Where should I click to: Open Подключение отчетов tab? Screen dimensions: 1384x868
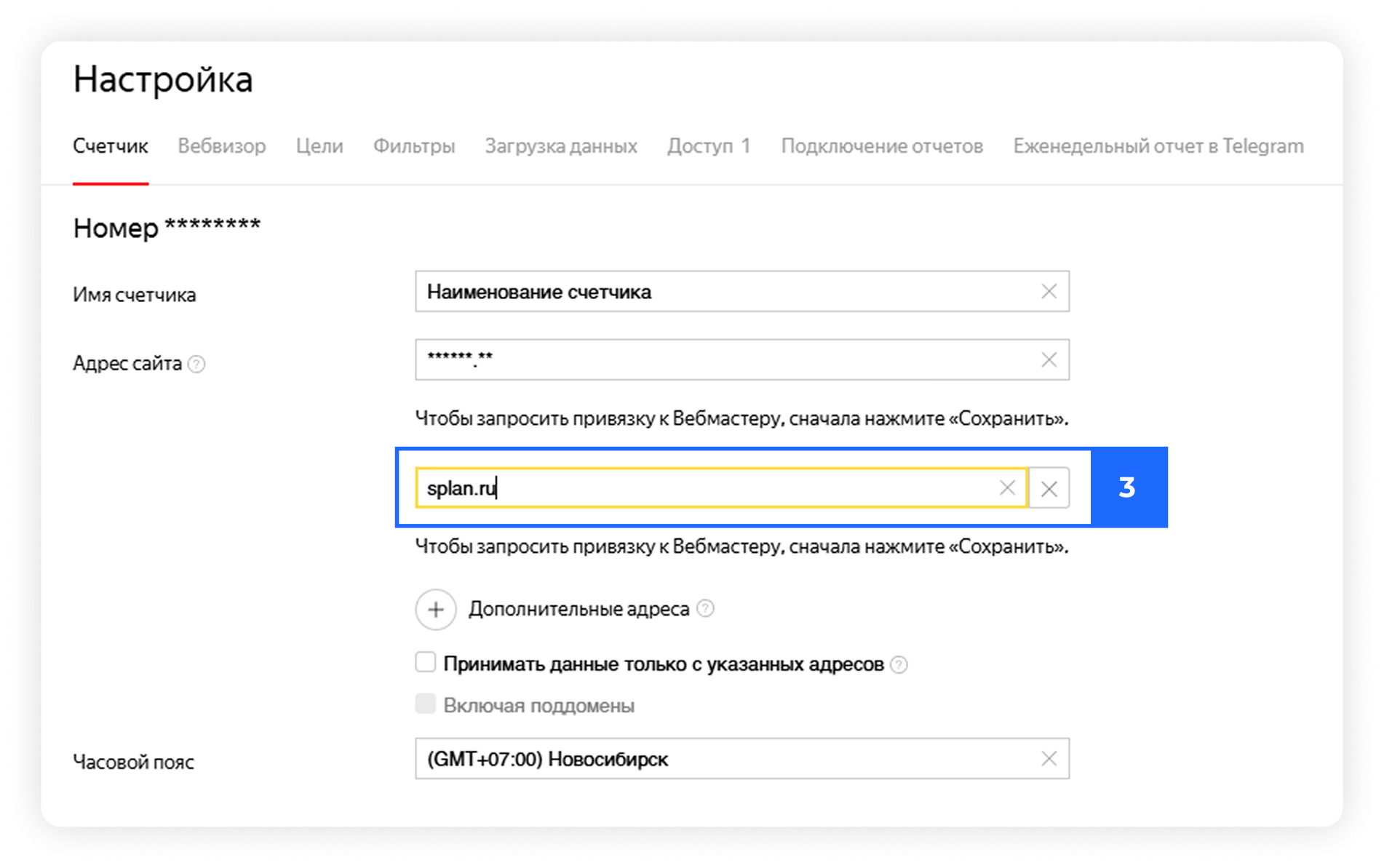point(882,146)
